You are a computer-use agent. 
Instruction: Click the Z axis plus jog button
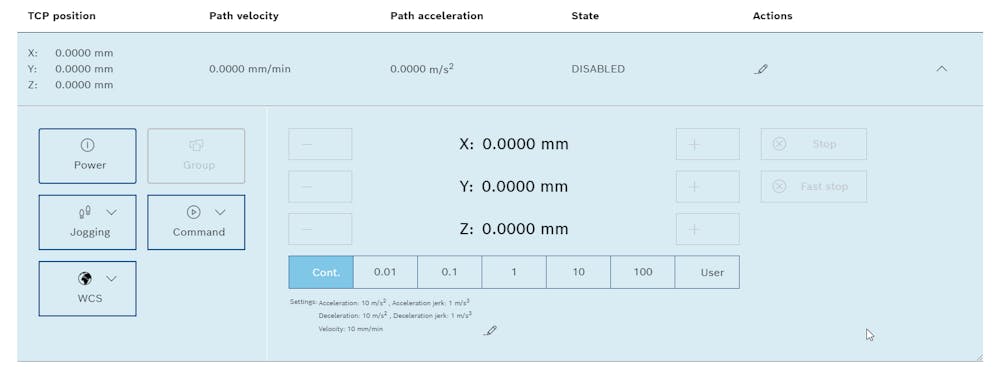click(707, 229)
